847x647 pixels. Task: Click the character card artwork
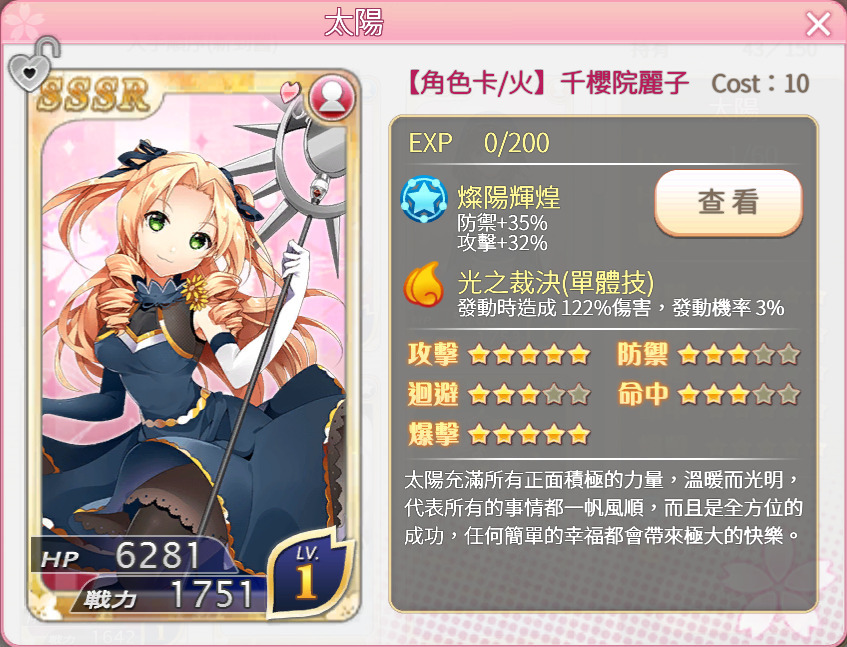pyautogui.click(x=193, y=346)
